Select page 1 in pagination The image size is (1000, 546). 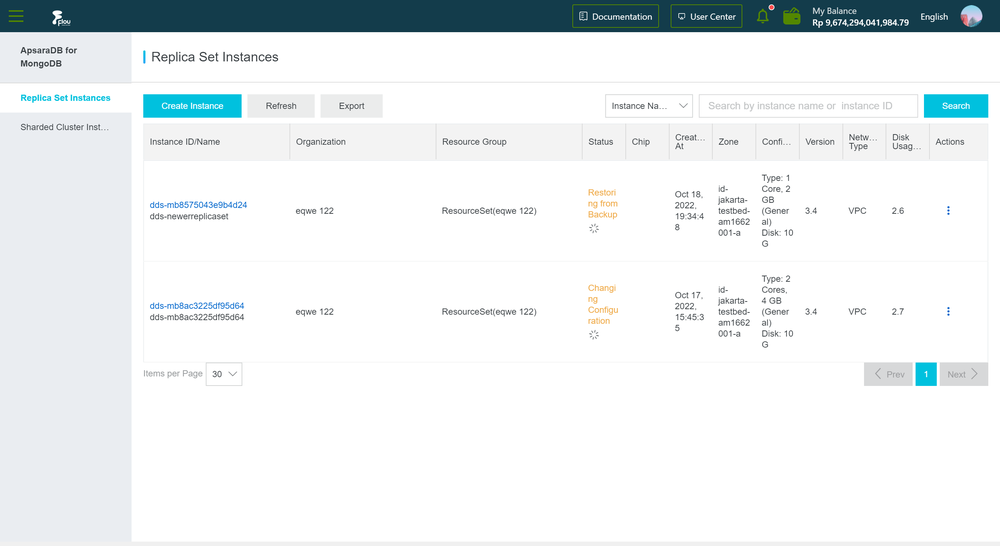(926, 374)
